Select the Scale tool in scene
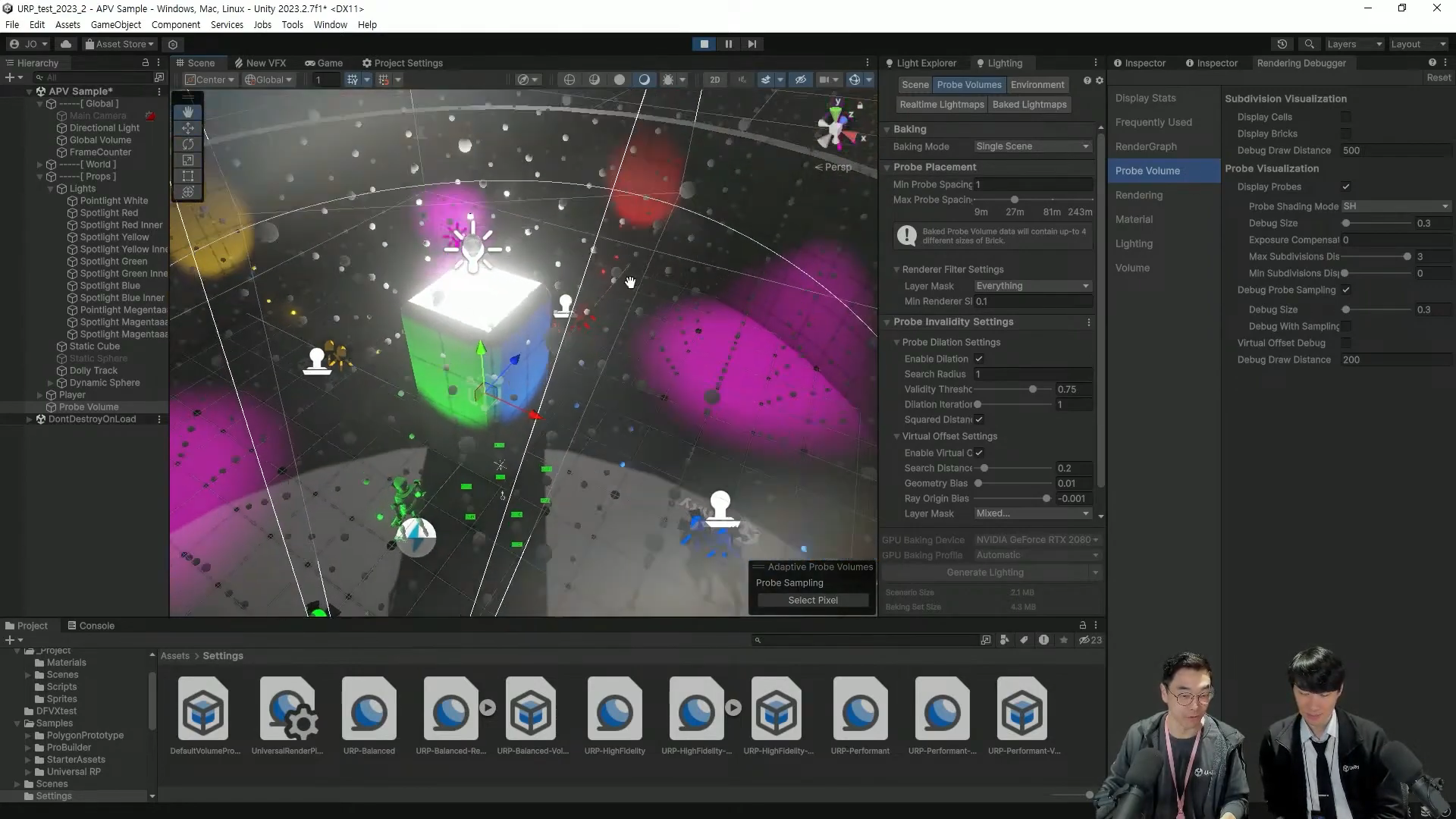The width and height of the screenshot is (1456, 819). [188, 160]
